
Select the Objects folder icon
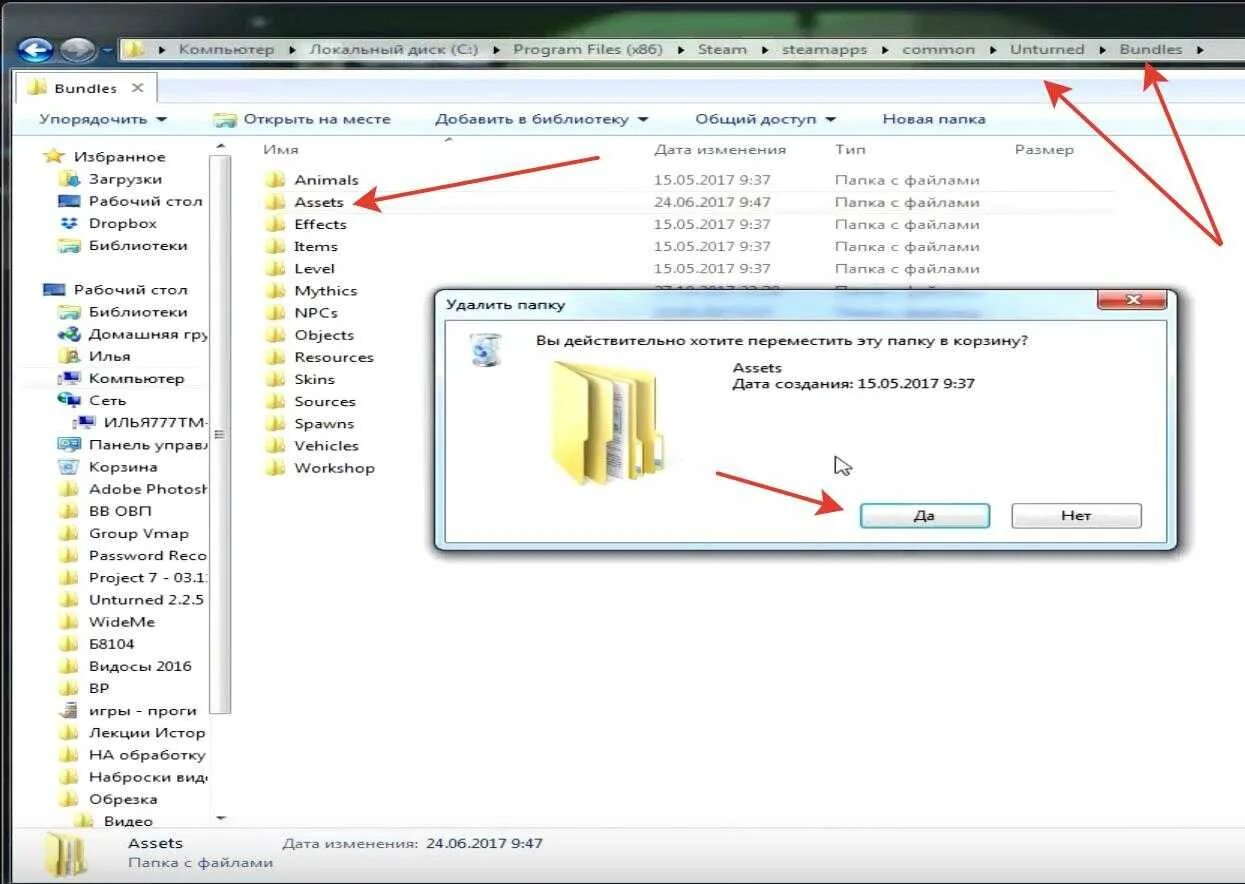[276, 335]
